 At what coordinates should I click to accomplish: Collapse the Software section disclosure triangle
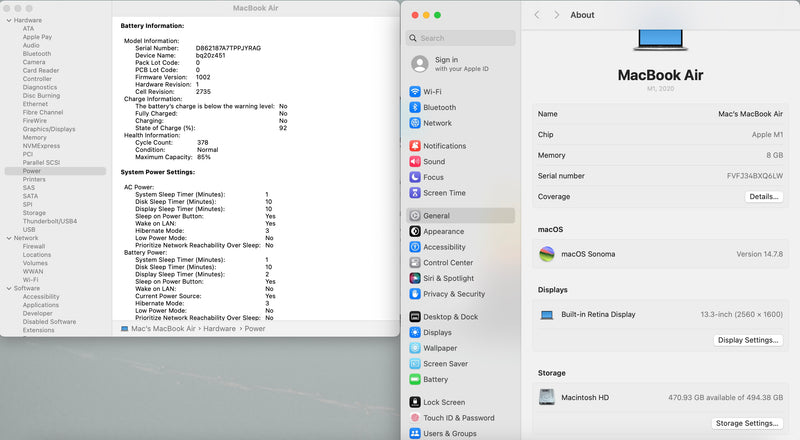(7, 288)
